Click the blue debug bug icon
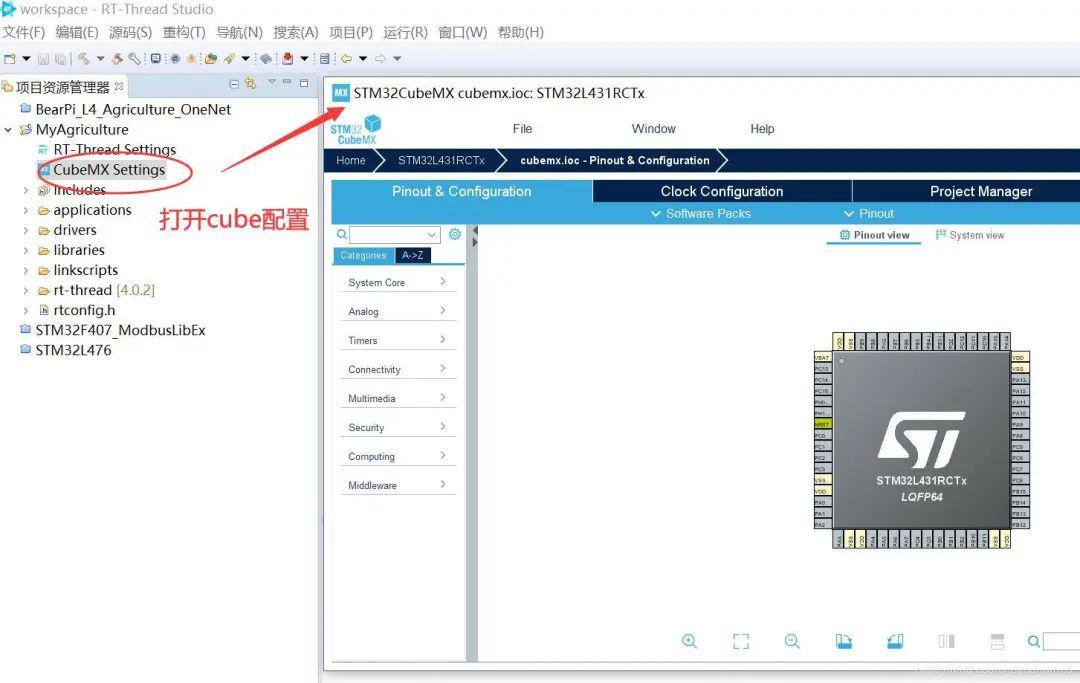 [175, 59]
